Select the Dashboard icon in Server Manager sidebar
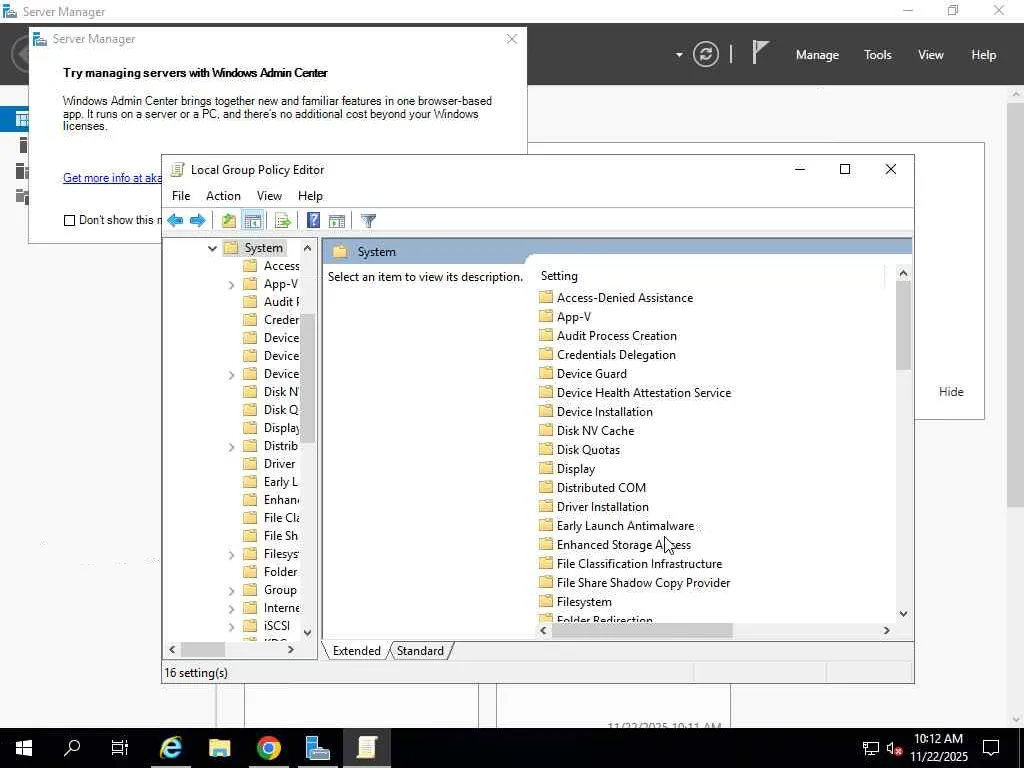Image resolution: width=1024 pixels, height=768 pixels. (x=22, y=120)
